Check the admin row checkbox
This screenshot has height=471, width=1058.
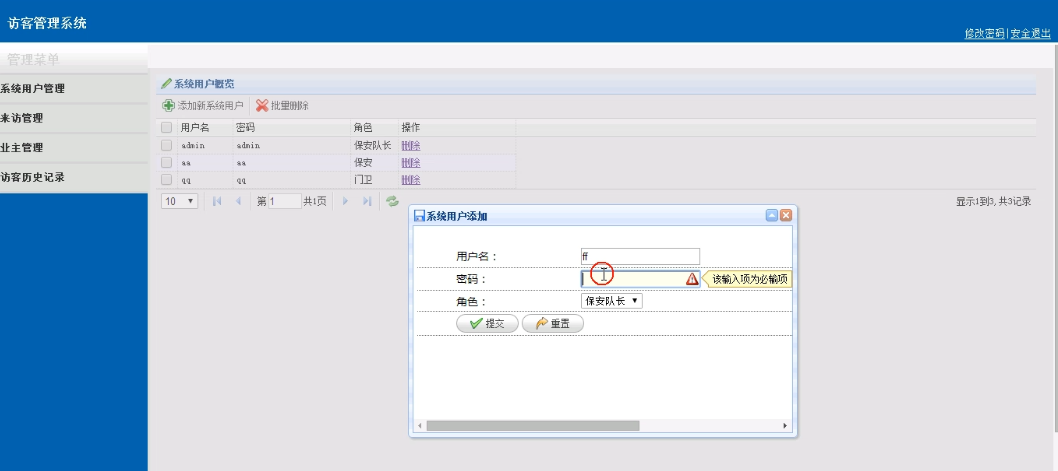(x=166, y=145)
